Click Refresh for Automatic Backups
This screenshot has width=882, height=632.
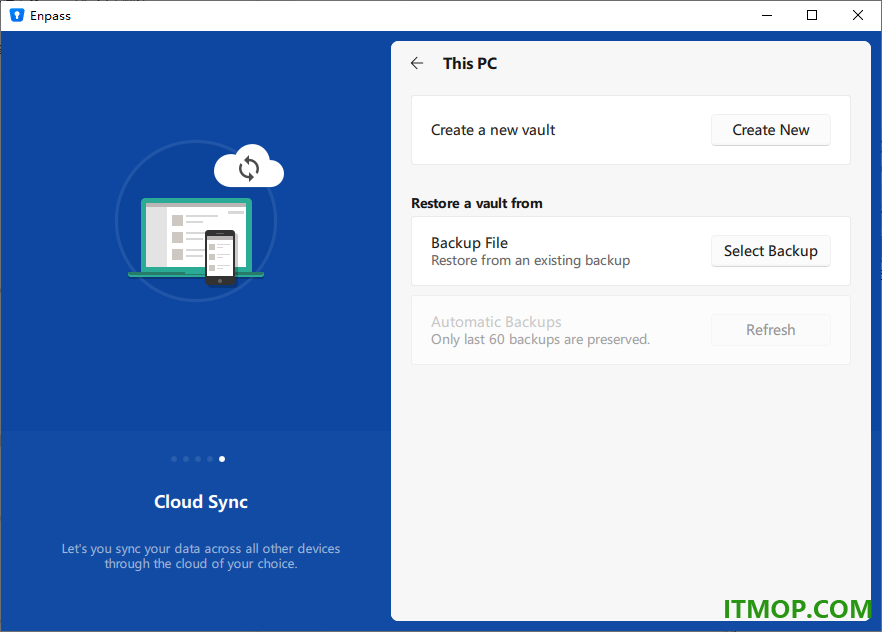771,329
